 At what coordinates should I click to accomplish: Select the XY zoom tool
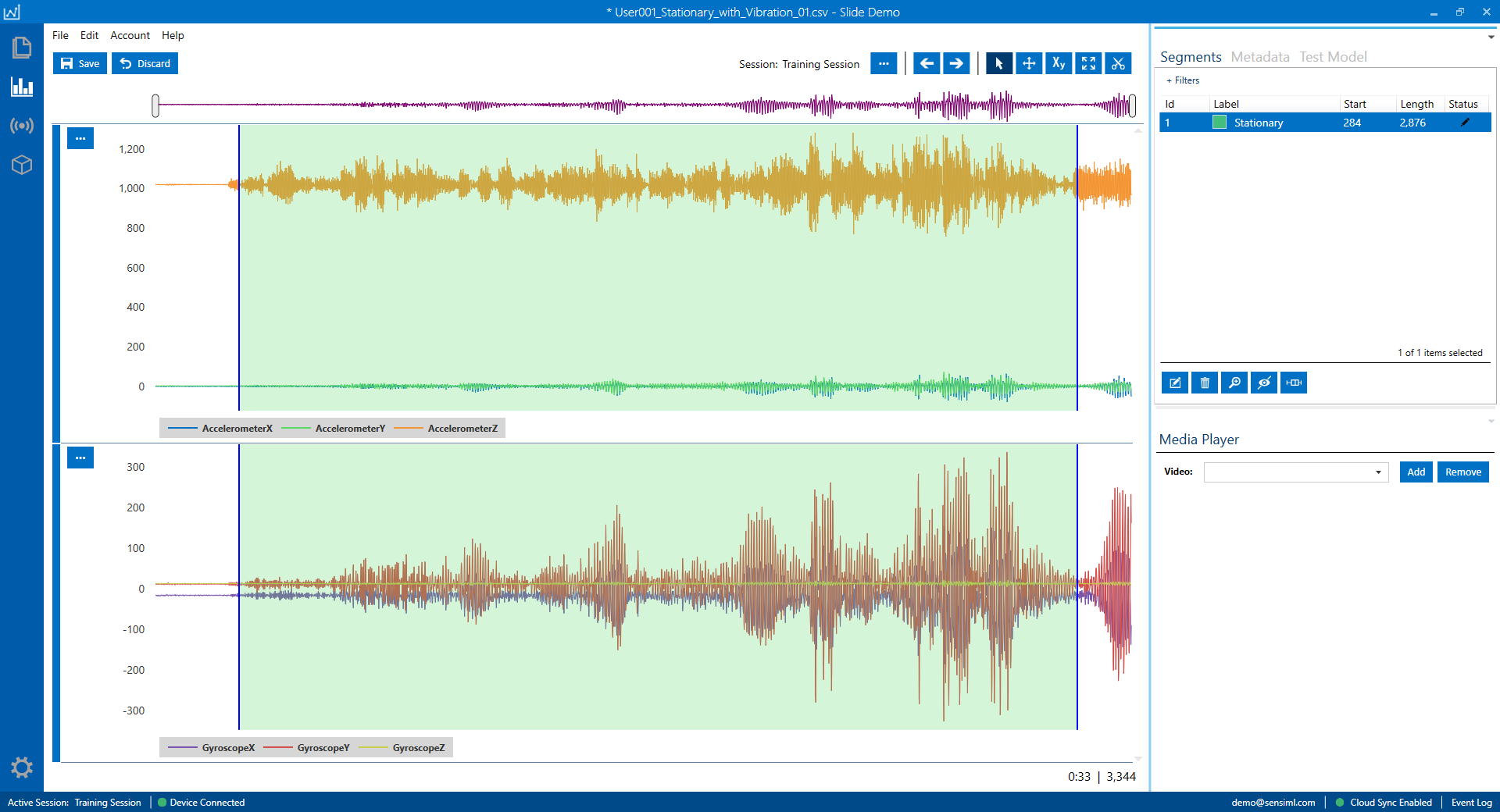coord(1059,64)
